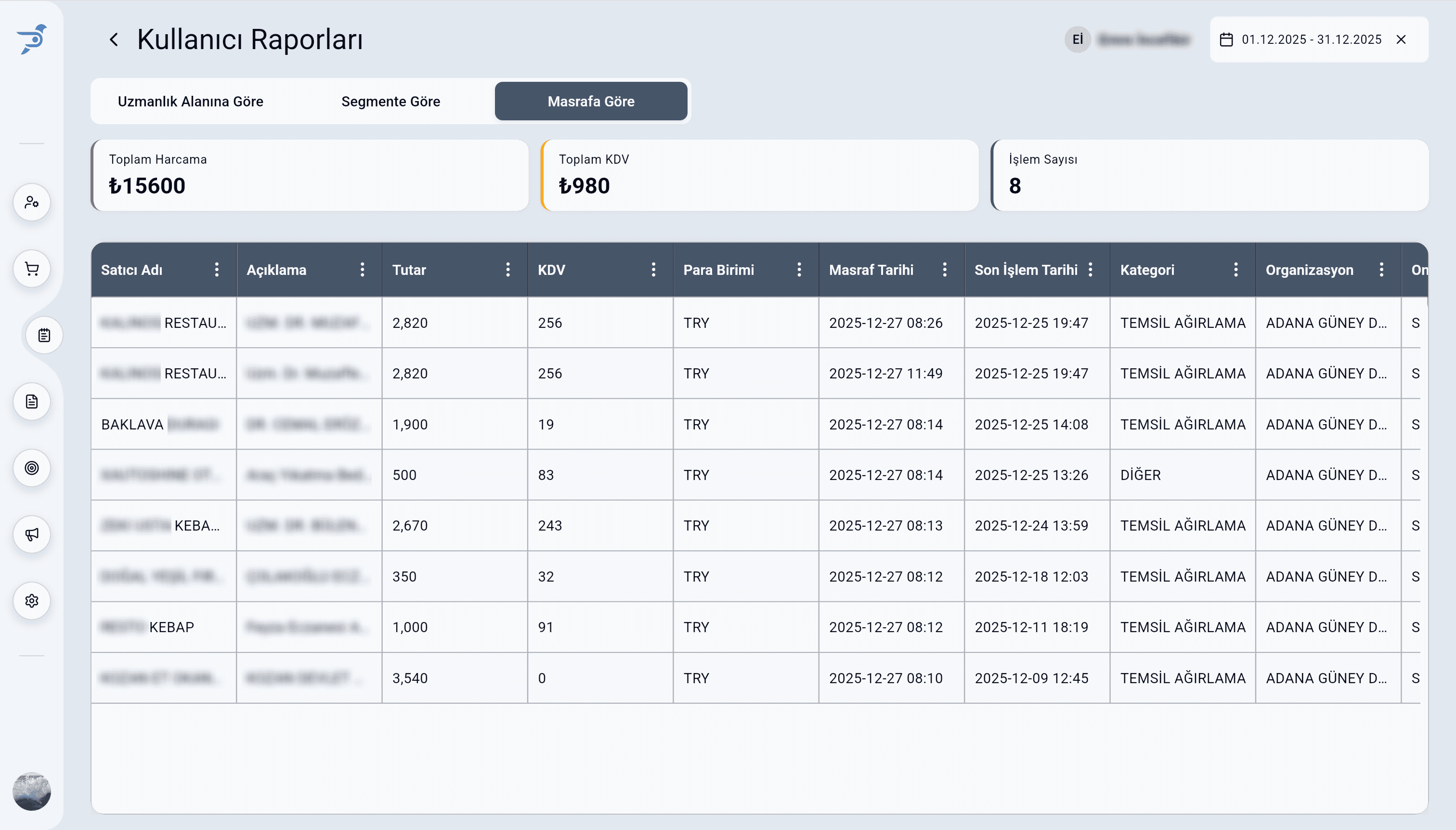Image resolution: width=1456 pixels, height=830 pixels.
Task: Open the megaphone announcements sidebar icon
Action: [x=32, y=535]
